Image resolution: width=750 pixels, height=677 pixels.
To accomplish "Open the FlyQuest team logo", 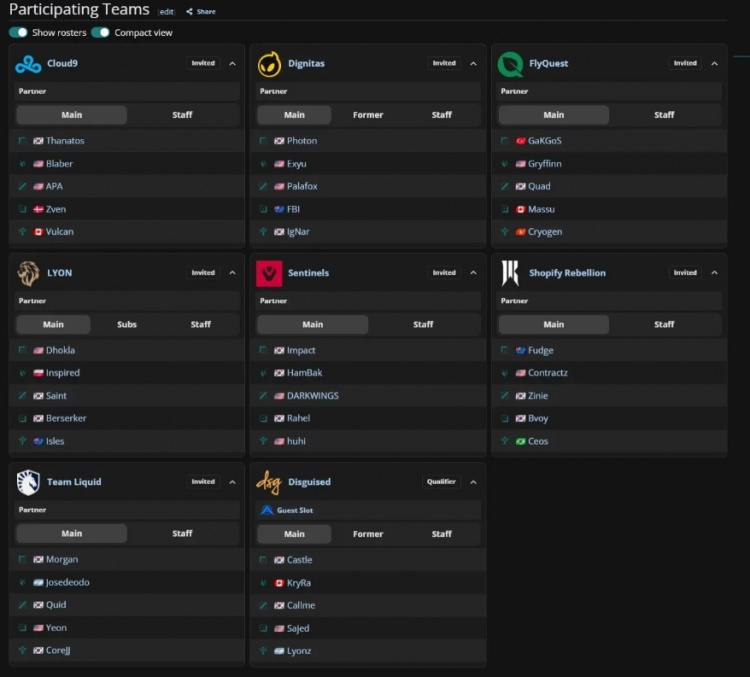I will [510, 64].
